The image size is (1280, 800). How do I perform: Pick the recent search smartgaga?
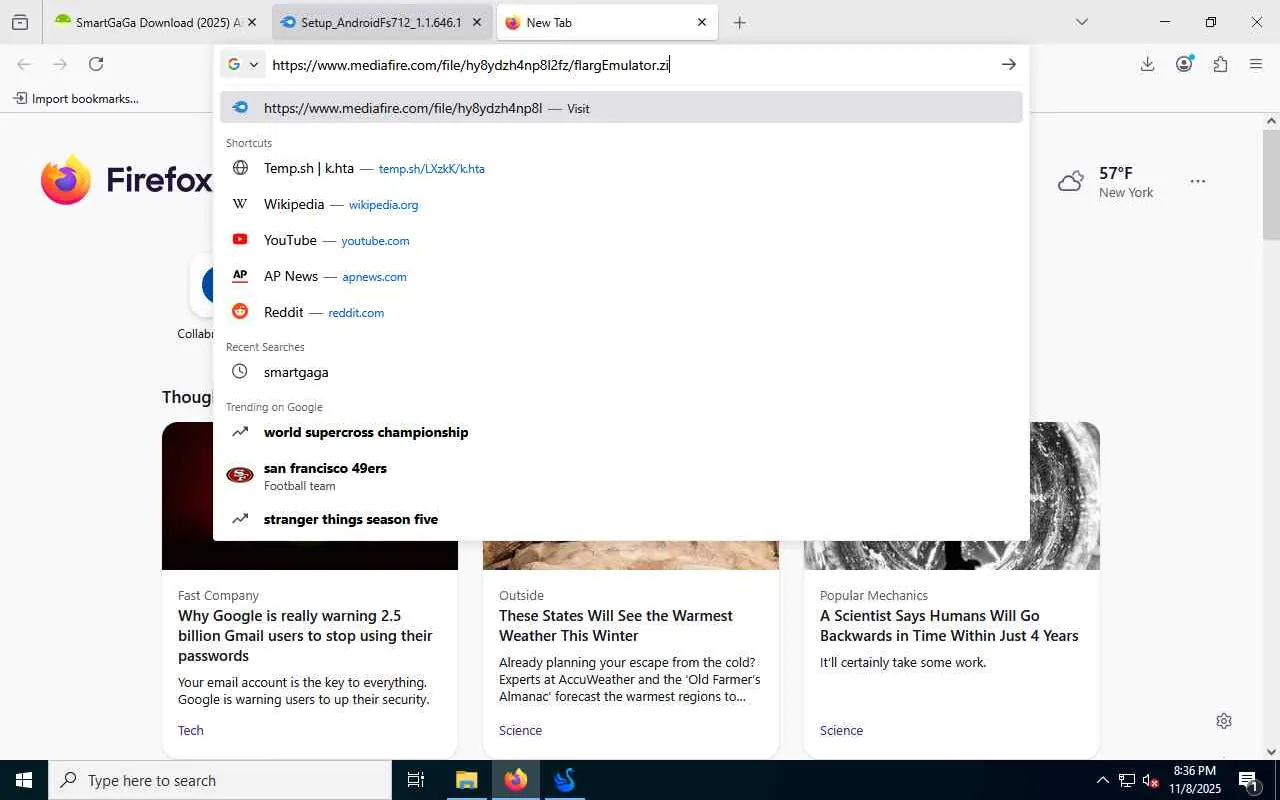click(x=621, y=372)
